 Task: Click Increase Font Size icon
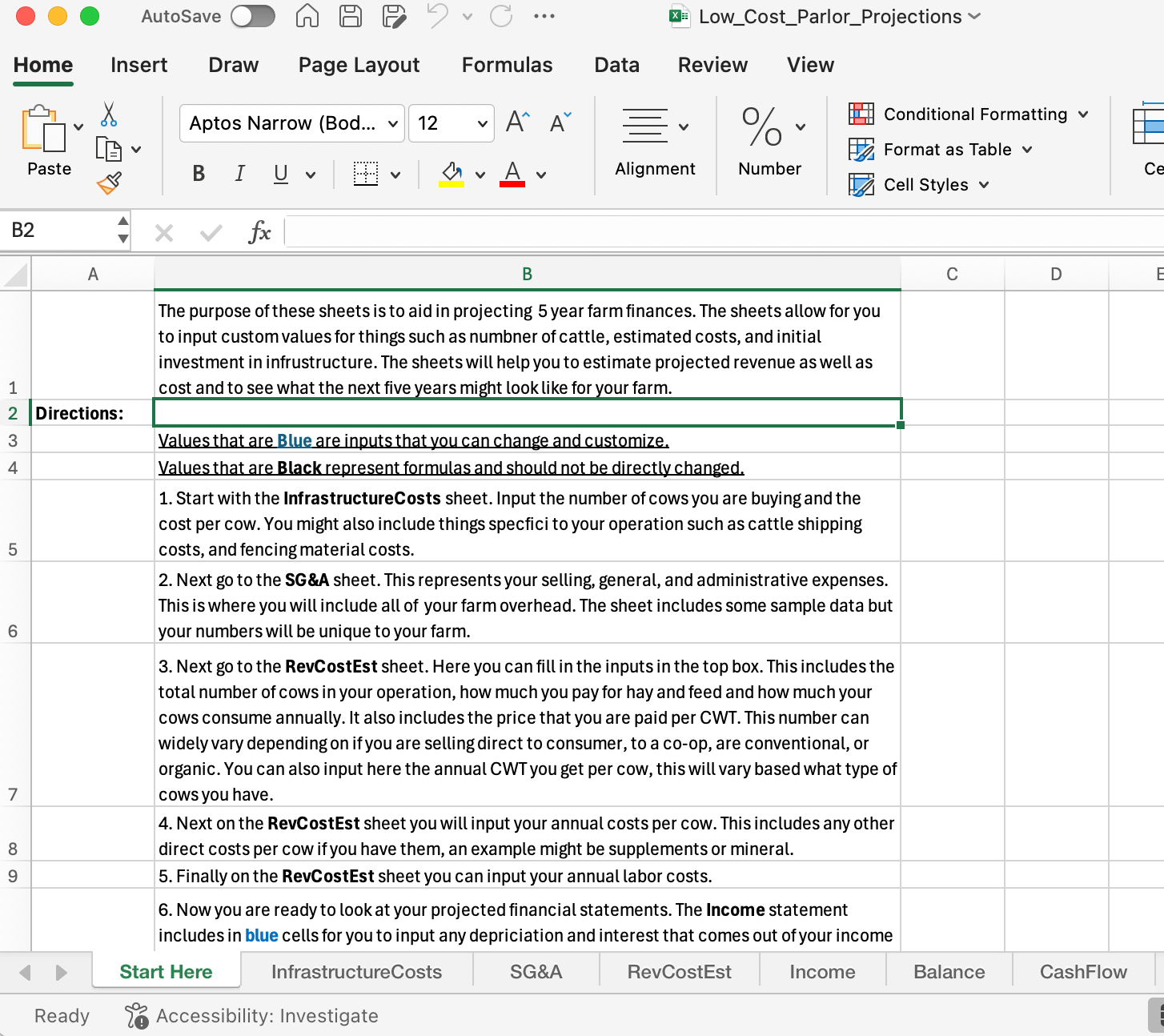[x=518, y=122]
